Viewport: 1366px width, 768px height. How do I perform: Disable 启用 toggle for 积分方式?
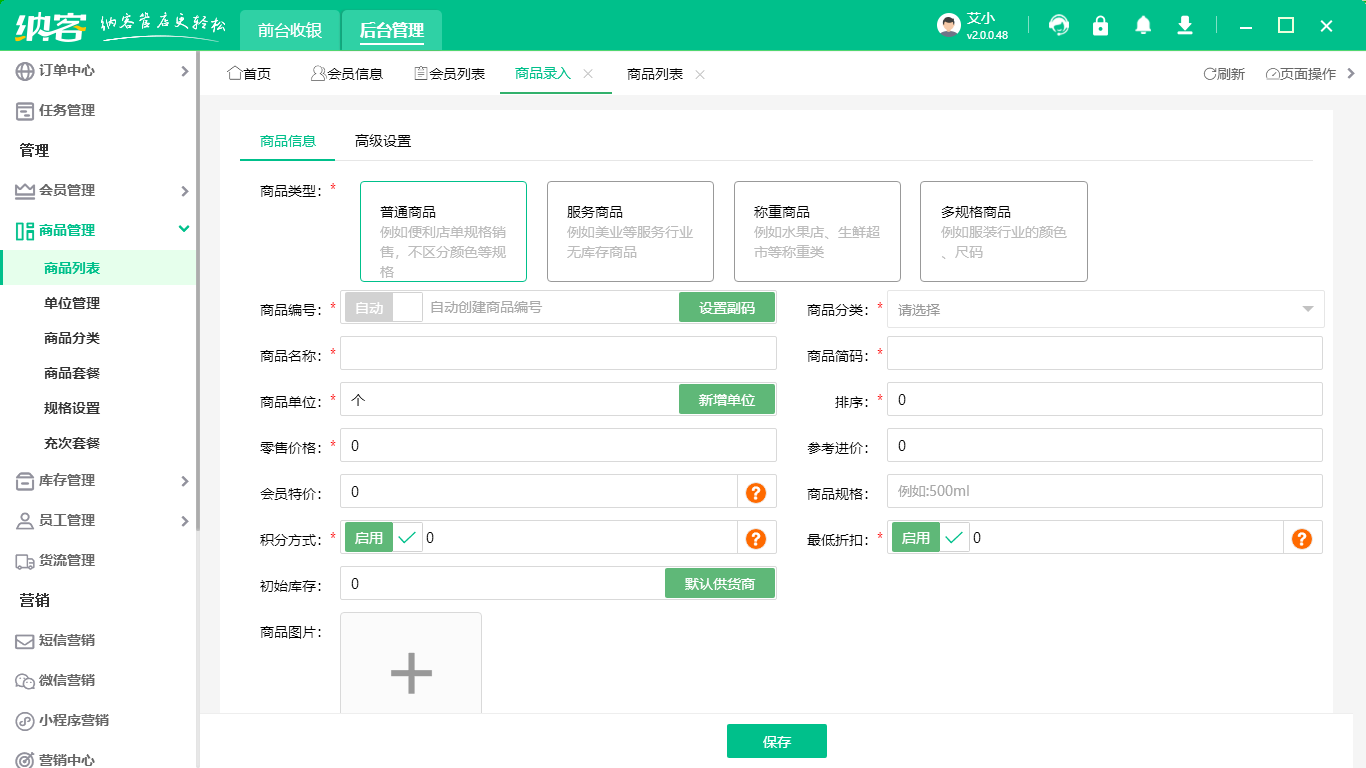369,537
